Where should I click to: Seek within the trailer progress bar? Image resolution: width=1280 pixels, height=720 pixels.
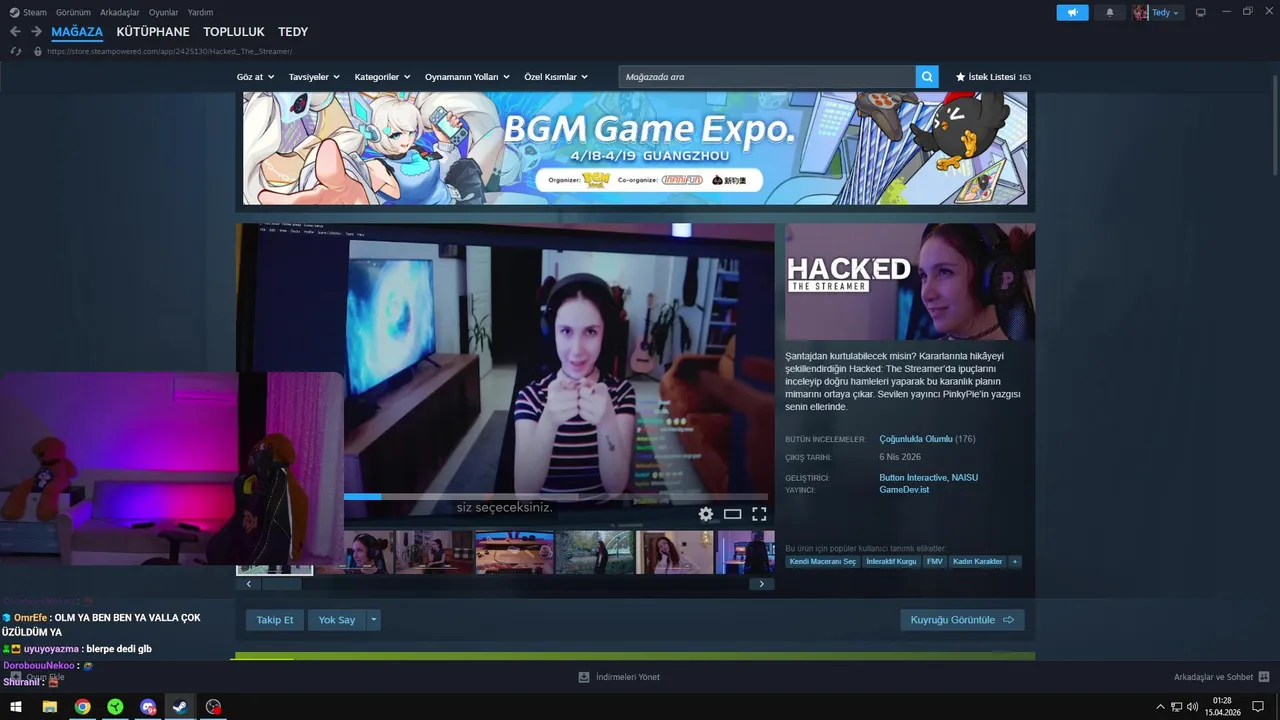tap(556, 496)
